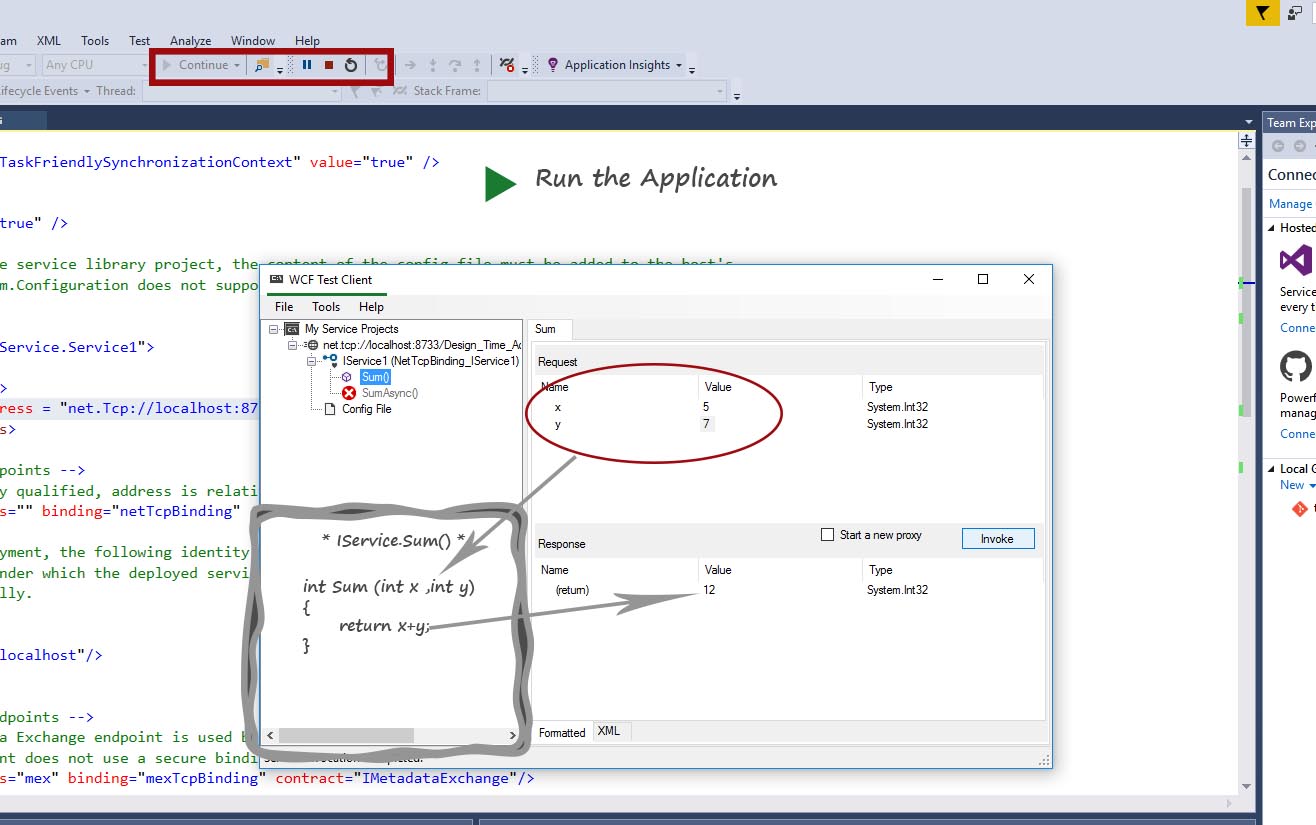The width and height of the screenshot is (1316, 825).
Task: Collapse the Local Git section expander
Action: [x=1271, y=469]
